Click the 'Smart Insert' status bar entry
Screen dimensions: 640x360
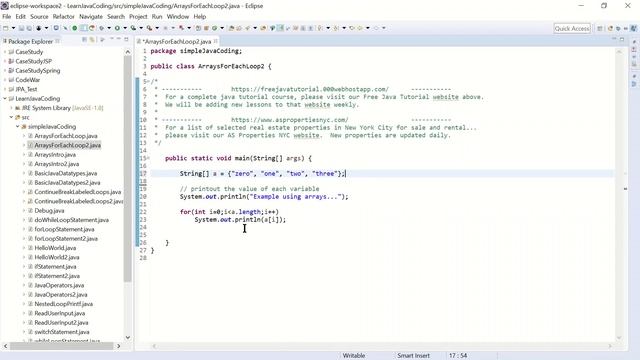point(413,356)
